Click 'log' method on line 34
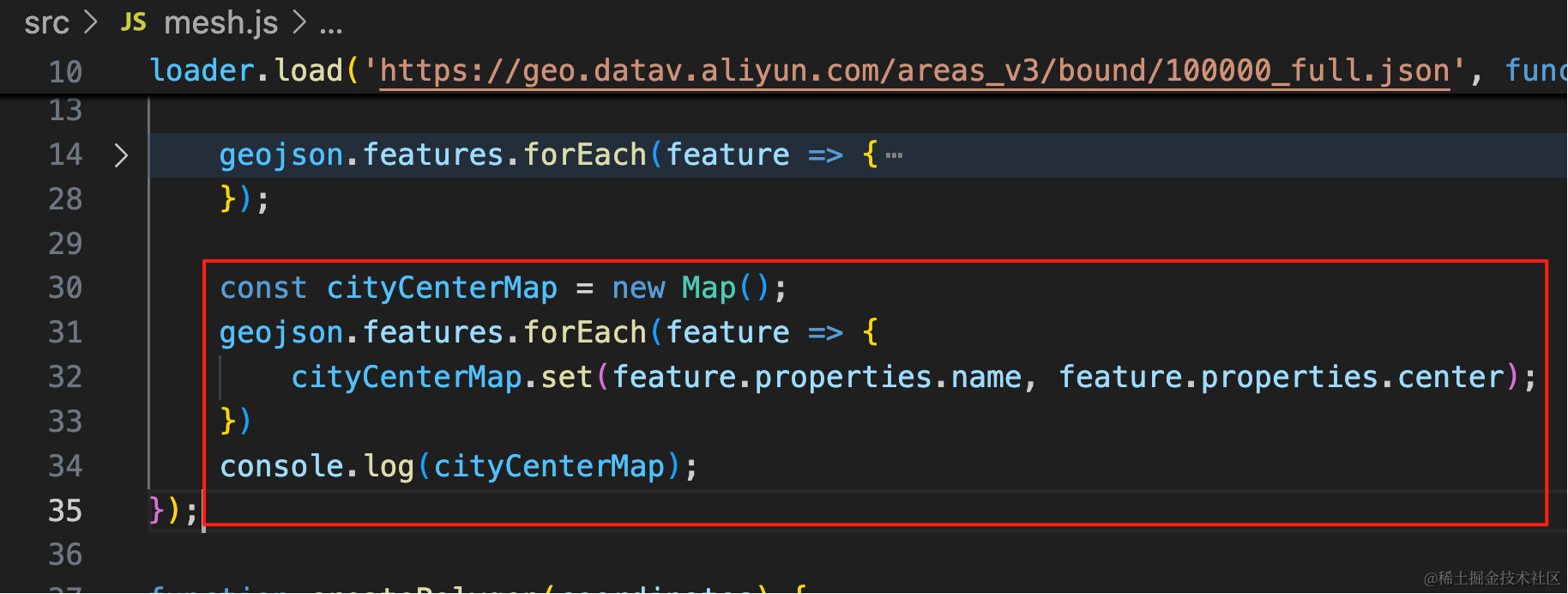The height and width of the screenshot is (594, 1568). 389,467
